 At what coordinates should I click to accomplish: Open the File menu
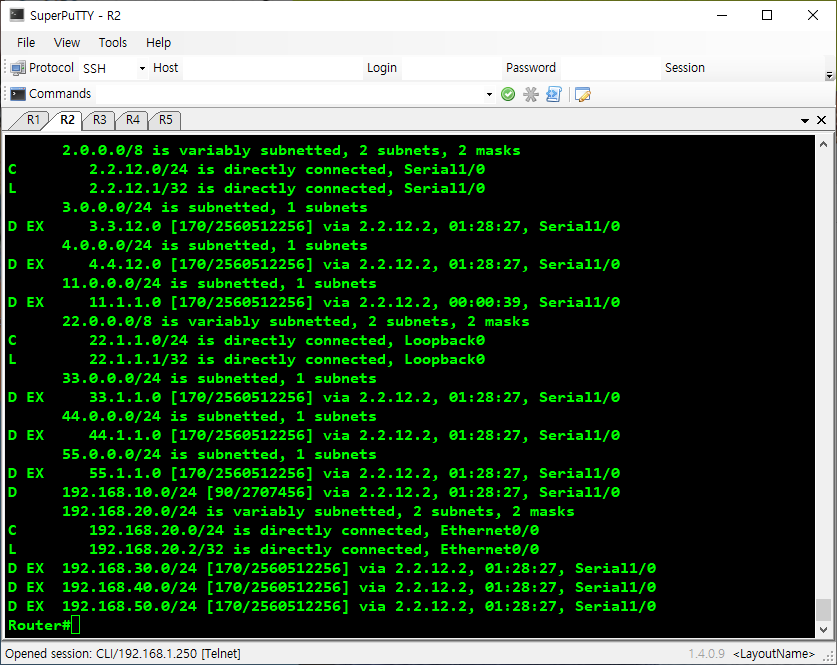pos(26,43)
